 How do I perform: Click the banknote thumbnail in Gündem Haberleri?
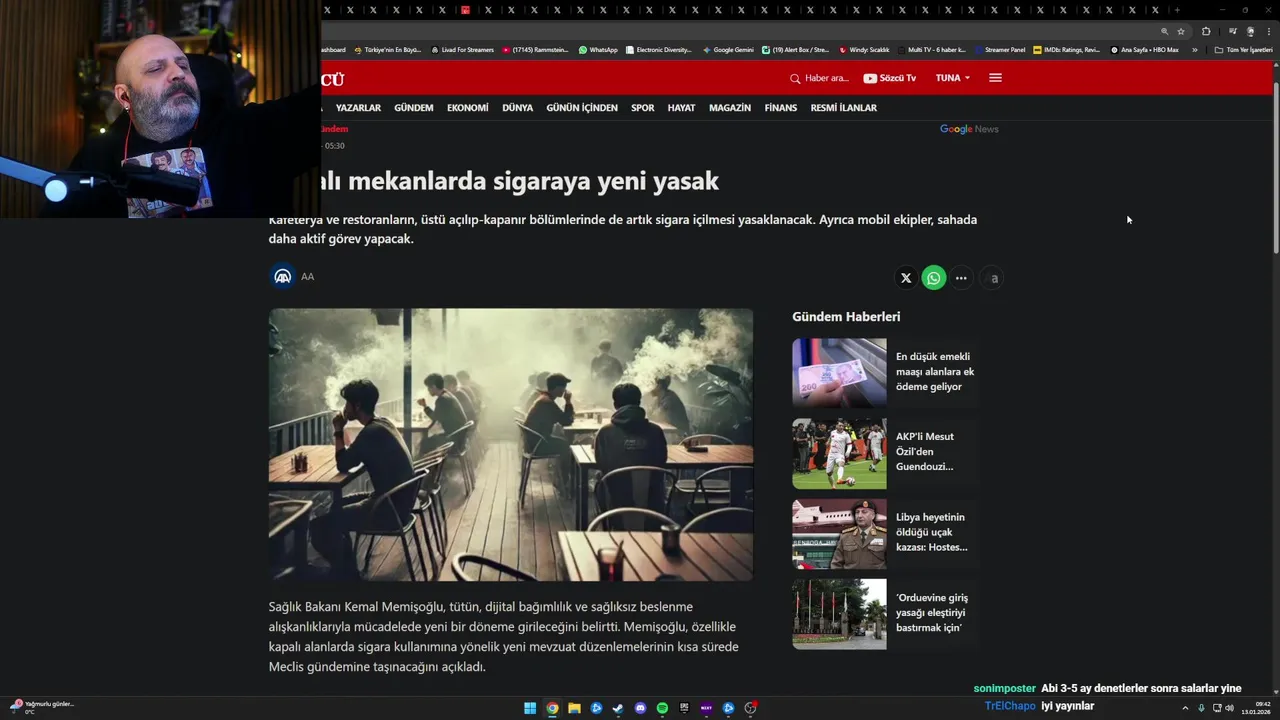click(839, 372)
